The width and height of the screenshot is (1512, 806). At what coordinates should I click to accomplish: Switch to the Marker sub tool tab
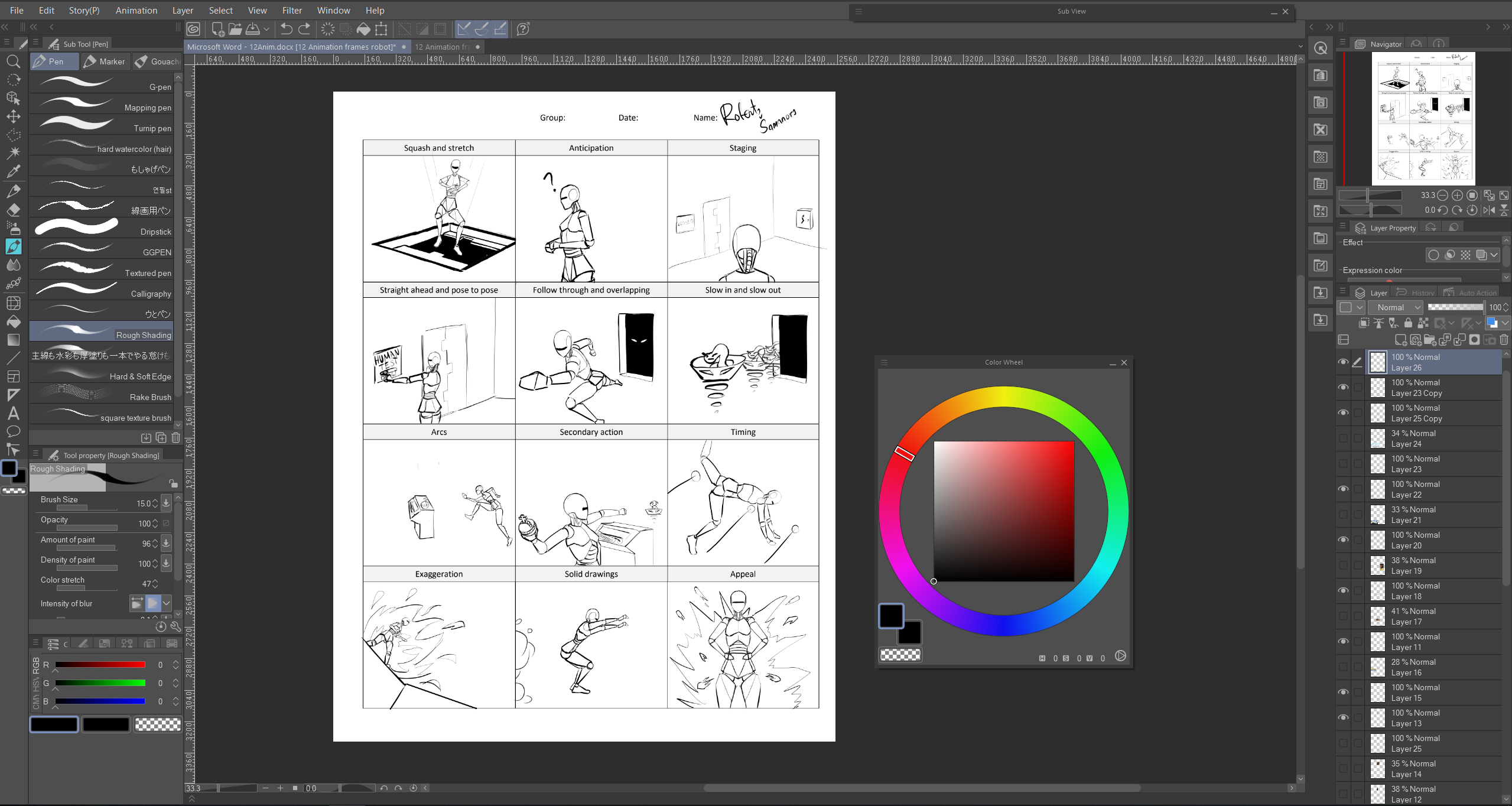click(x=105, y=61)
